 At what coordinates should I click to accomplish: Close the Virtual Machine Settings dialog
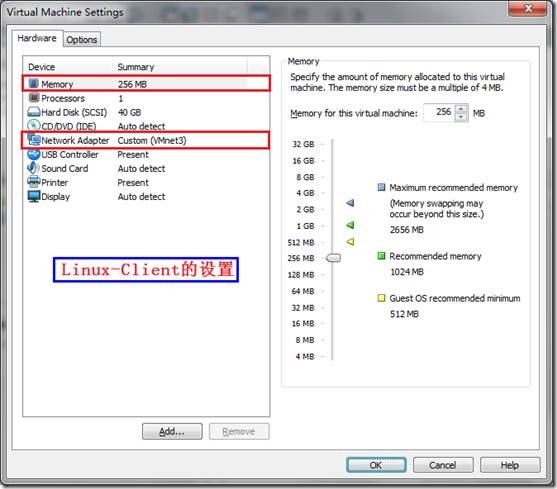(528, 8)
